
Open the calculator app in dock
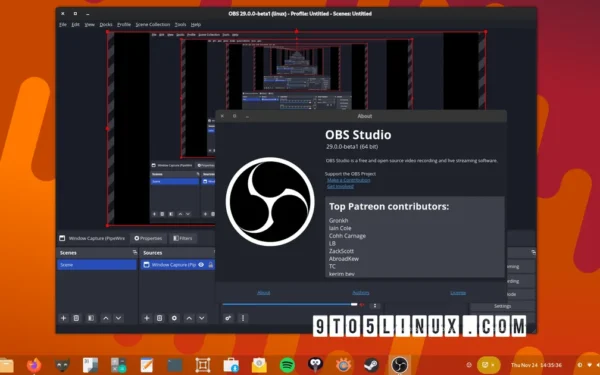(118, 365)
